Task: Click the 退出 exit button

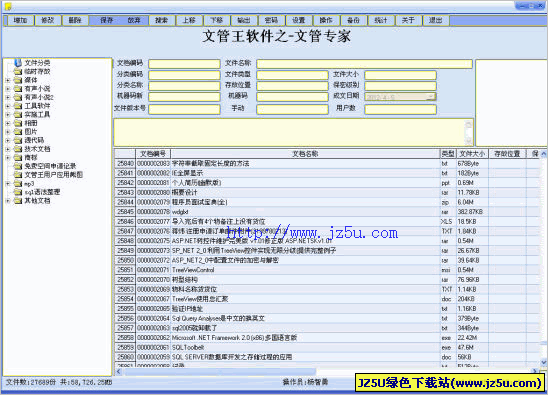Action: [436, 21]
